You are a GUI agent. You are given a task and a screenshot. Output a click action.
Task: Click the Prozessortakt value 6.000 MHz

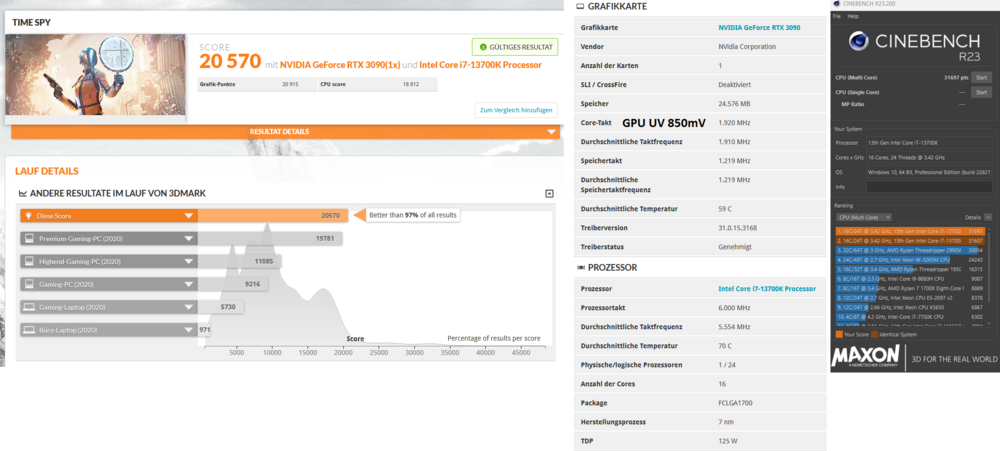[734, 308]
